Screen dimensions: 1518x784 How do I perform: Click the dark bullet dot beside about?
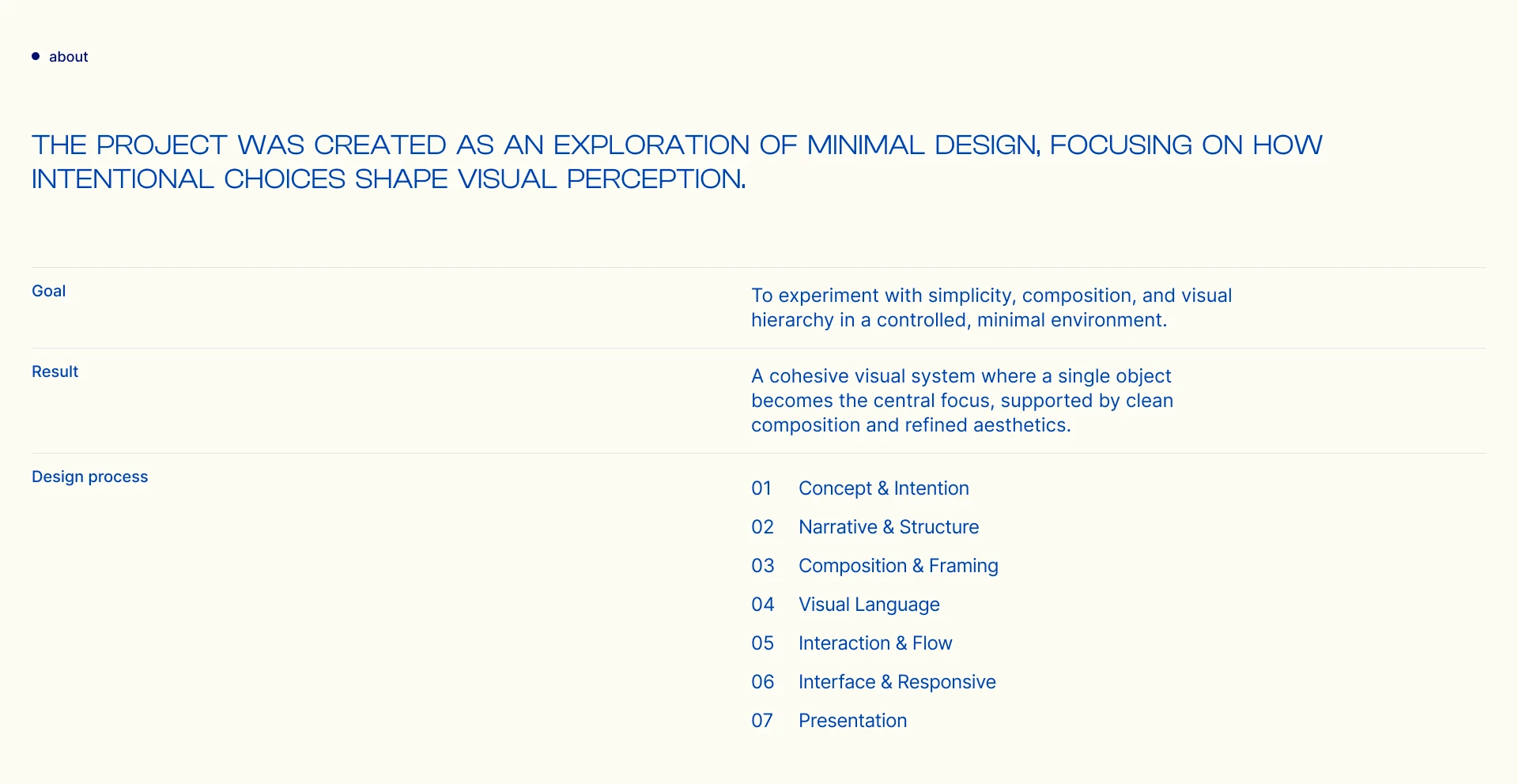pyautogui.click(x=36, y=56)
